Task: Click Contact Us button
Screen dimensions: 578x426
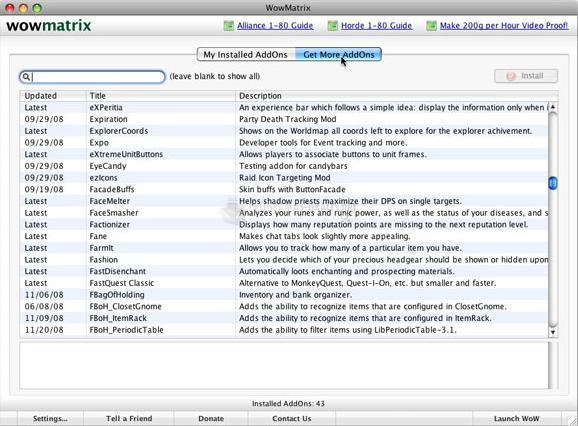Action: [292, 419]
